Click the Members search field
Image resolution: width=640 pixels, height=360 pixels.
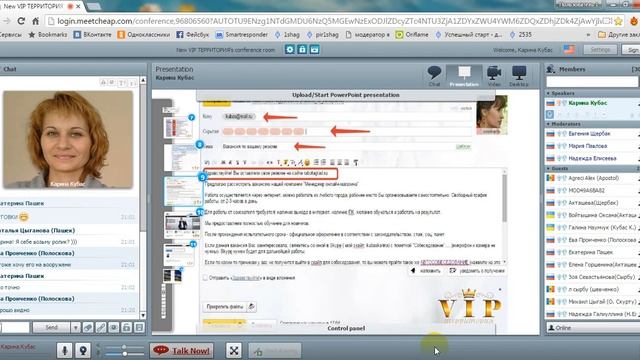pos(592,82)
